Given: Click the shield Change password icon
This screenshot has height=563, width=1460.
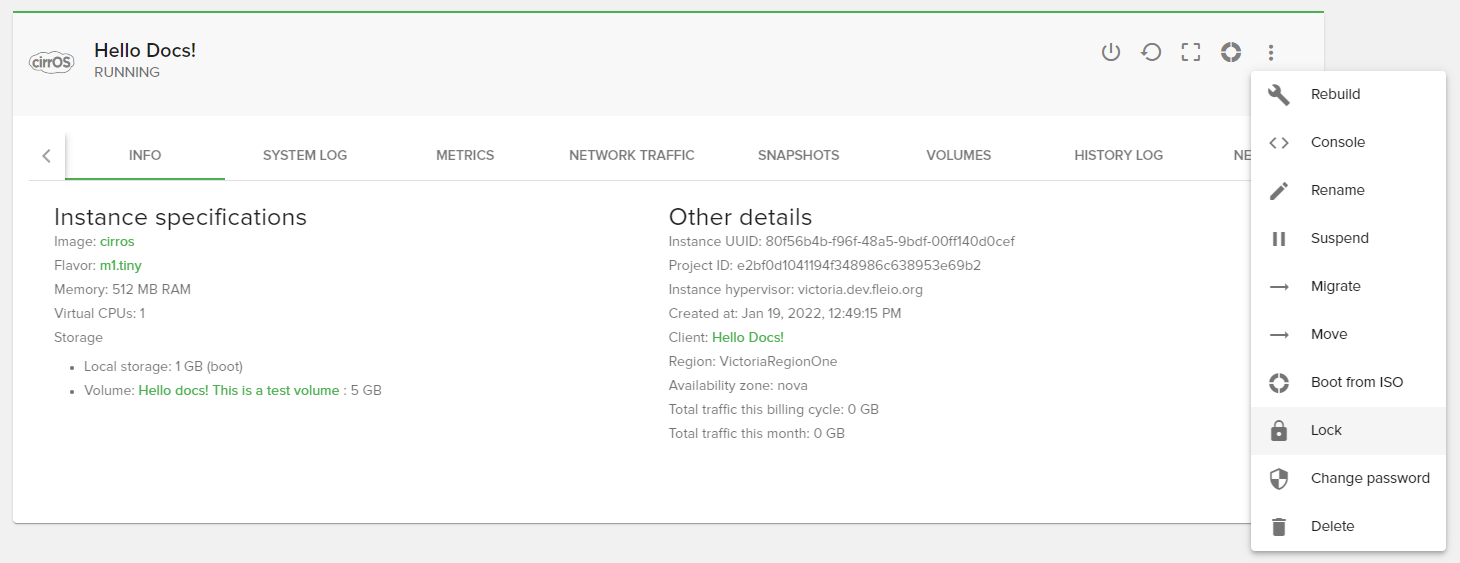Looking at the screenshot, I should click(1278, 479).
